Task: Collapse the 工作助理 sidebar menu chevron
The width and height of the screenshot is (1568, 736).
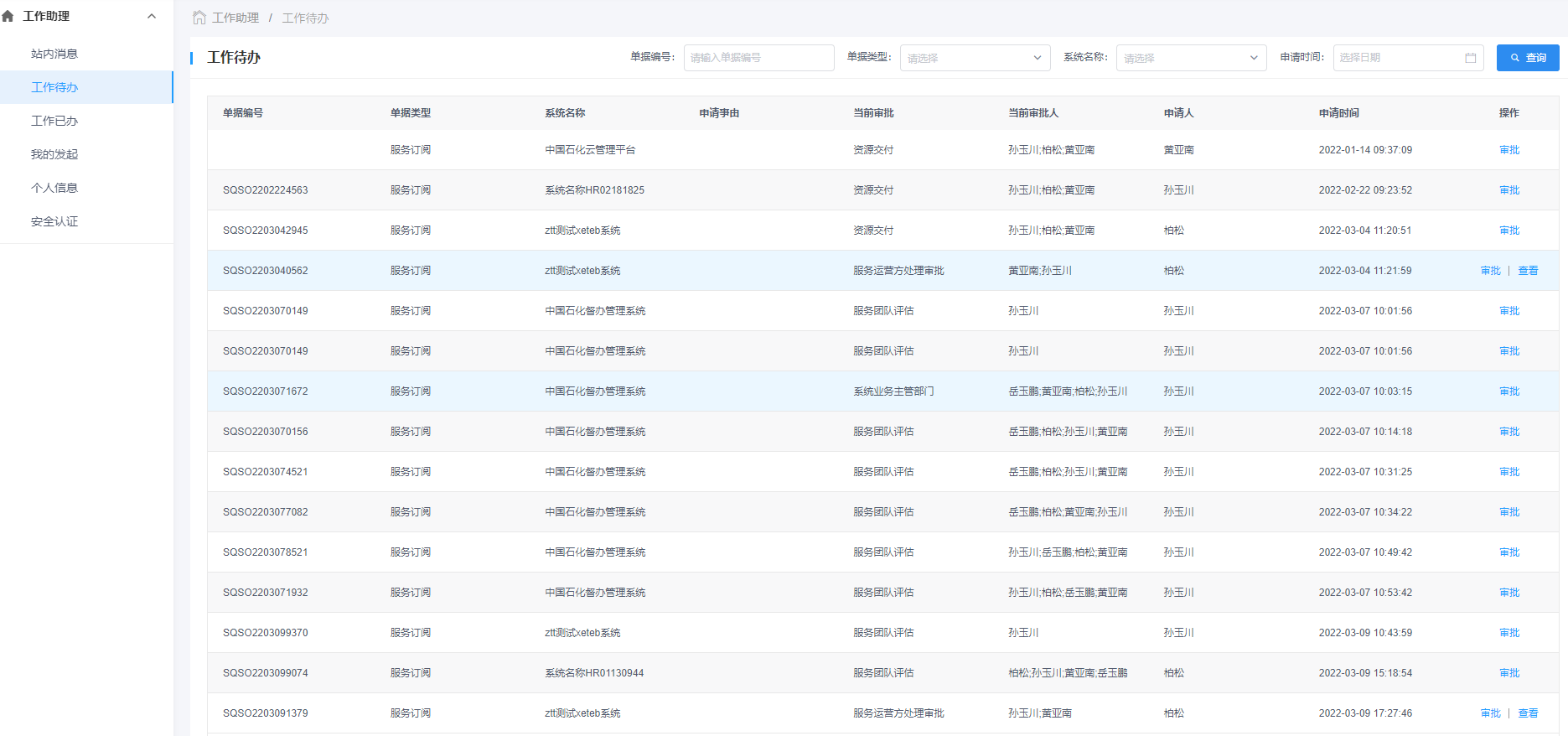Action: pos(152,16)
